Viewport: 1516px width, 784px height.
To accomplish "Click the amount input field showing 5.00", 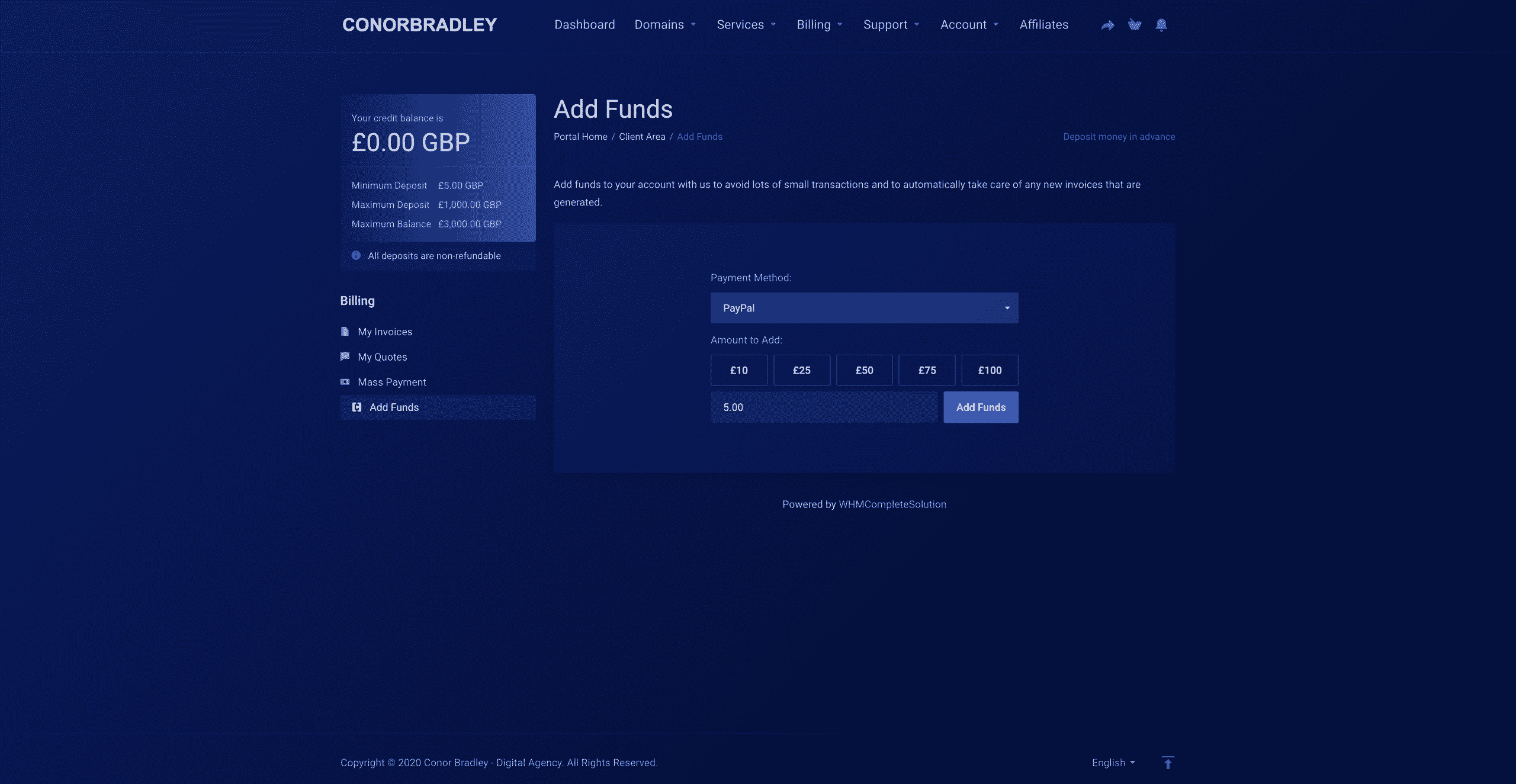I will pyautogui.click(x=824, y=407).
